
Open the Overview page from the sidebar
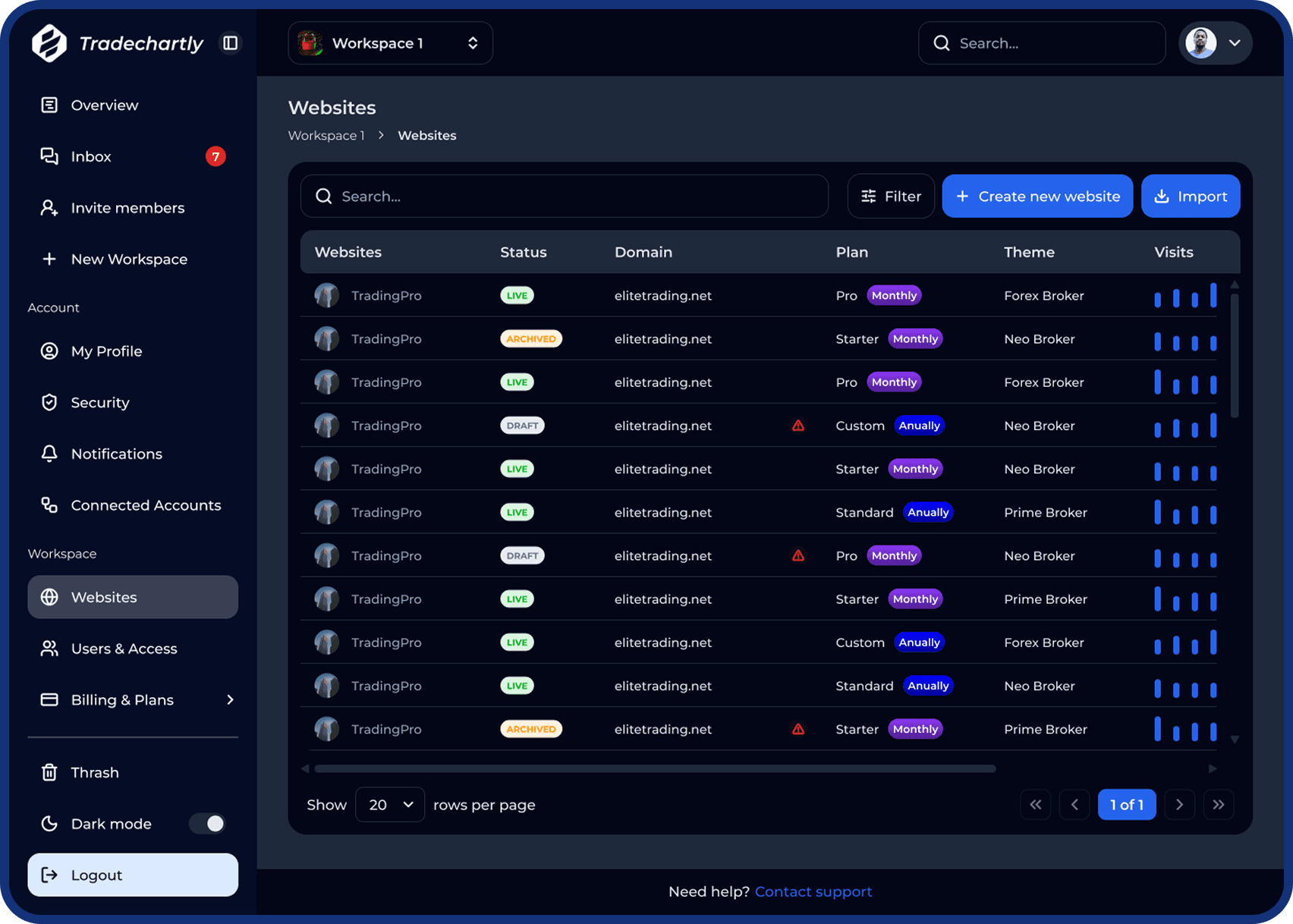pos(104,105)
